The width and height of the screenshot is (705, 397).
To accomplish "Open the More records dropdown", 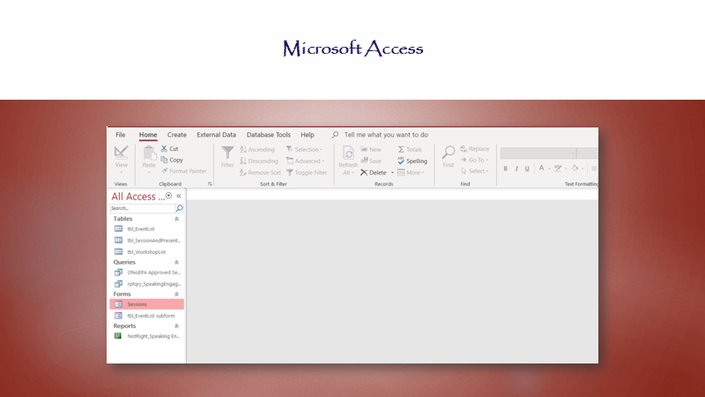I will (x=411, y=173).
